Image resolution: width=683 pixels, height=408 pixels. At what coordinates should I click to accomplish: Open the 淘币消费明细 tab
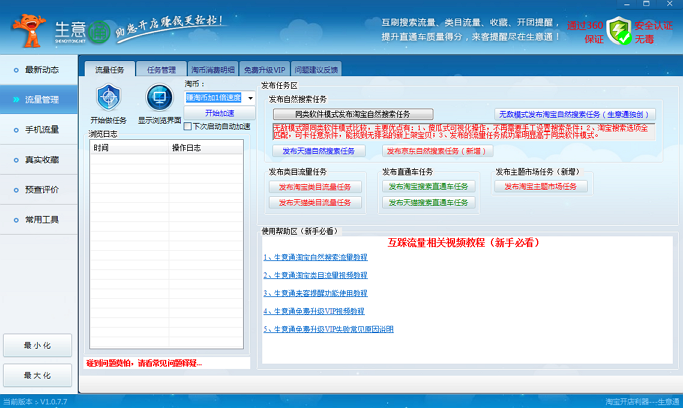[213, 70]
